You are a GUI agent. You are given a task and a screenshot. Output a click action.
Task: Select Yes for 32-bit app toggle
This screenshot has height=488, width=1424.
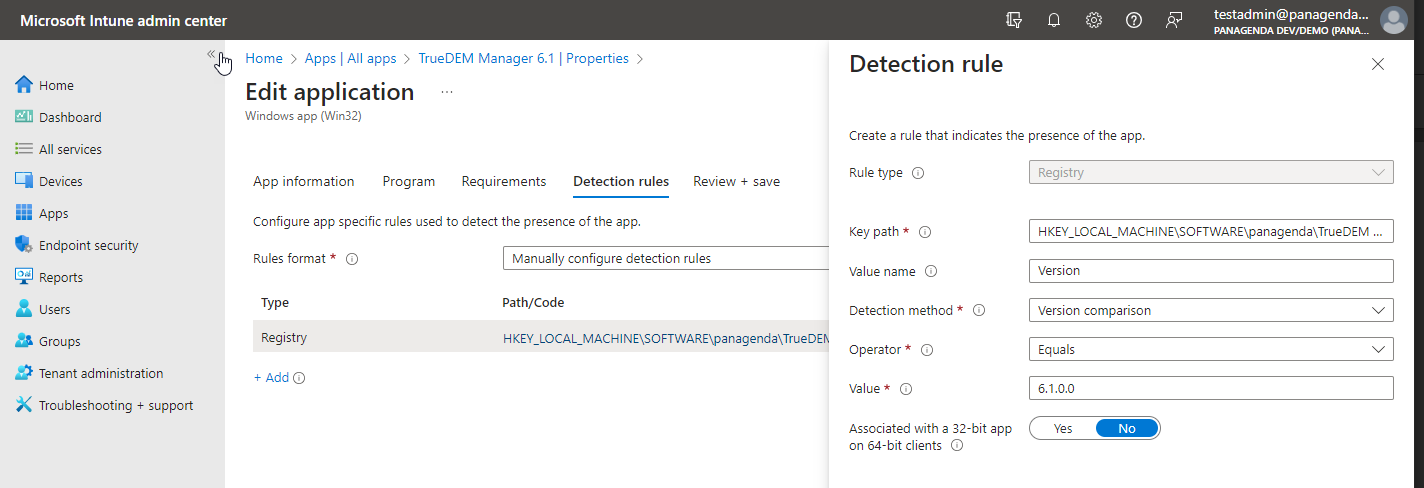pyautogui.click(x=1063, y=428)
